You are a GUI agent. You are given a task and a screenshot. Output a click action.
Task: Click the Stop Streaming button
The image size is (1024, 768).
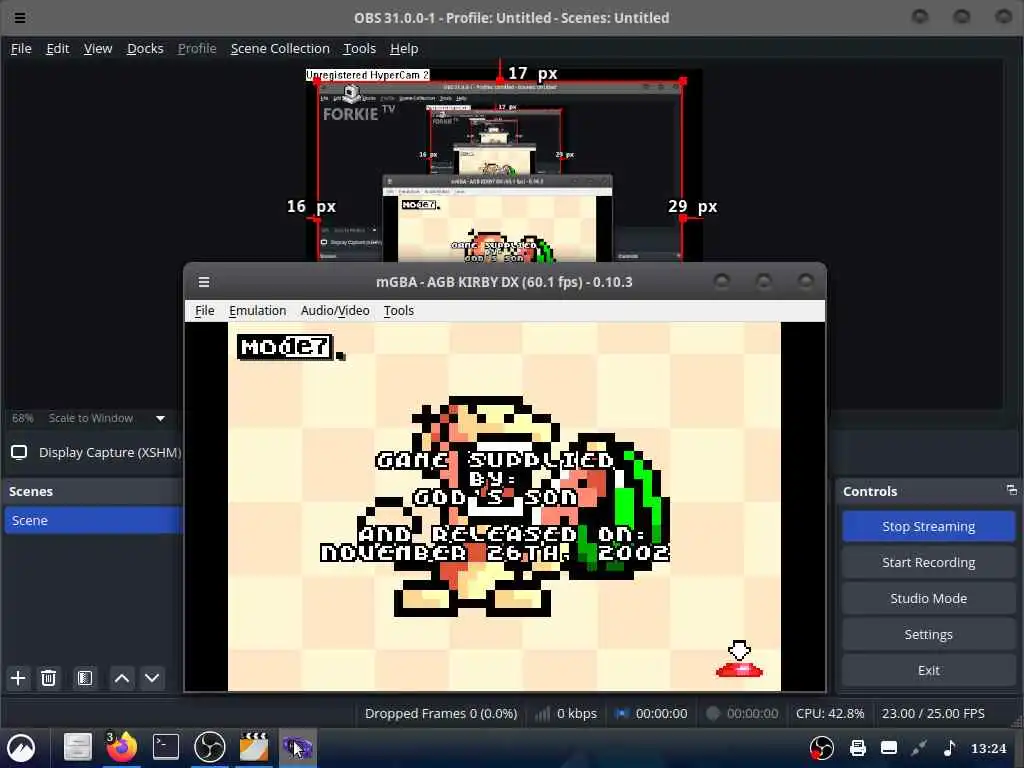pyautogui.click(x=928, y=526)
